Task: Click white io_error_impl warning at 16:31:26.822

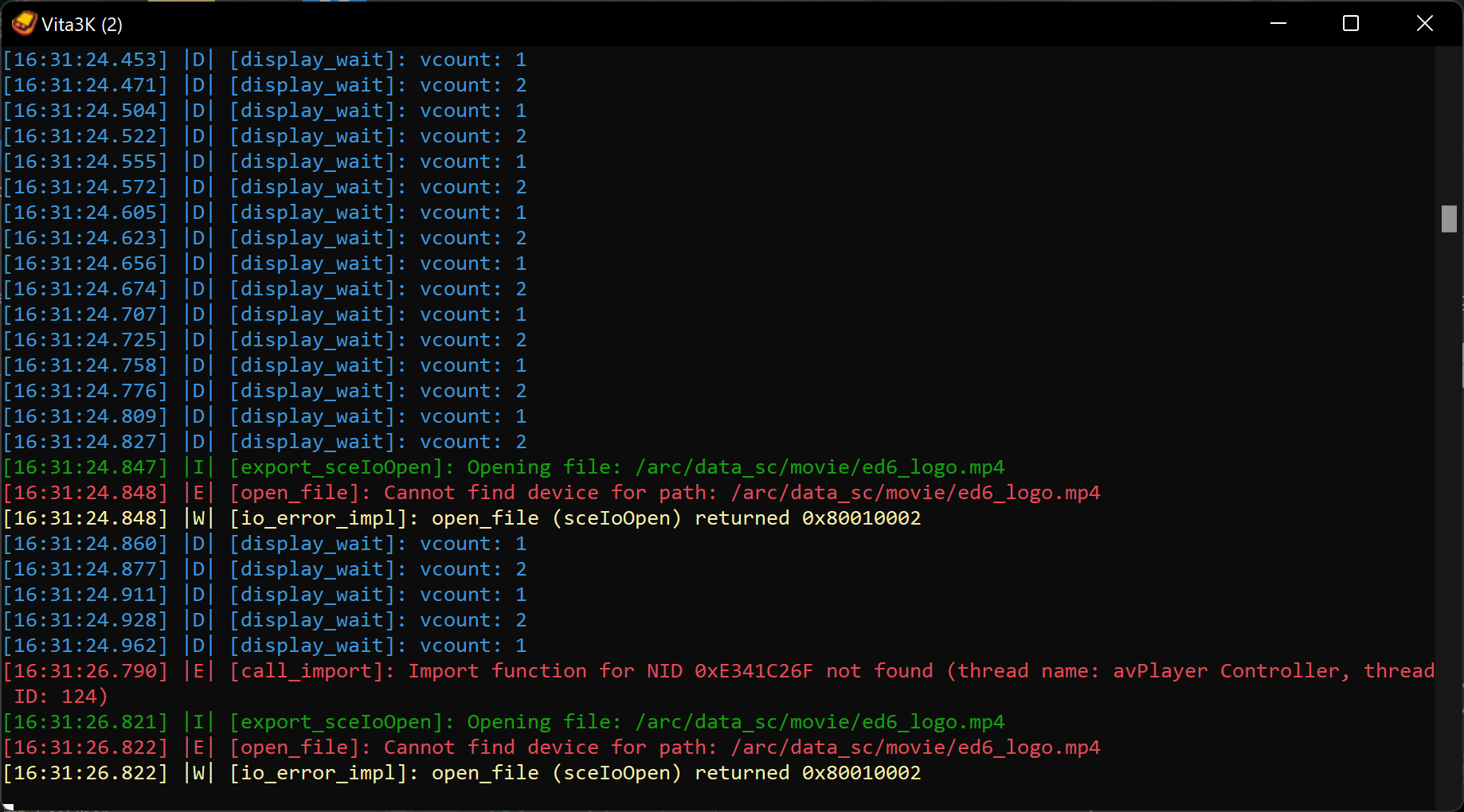Action: pyautogui.click(x=462, y=773)
